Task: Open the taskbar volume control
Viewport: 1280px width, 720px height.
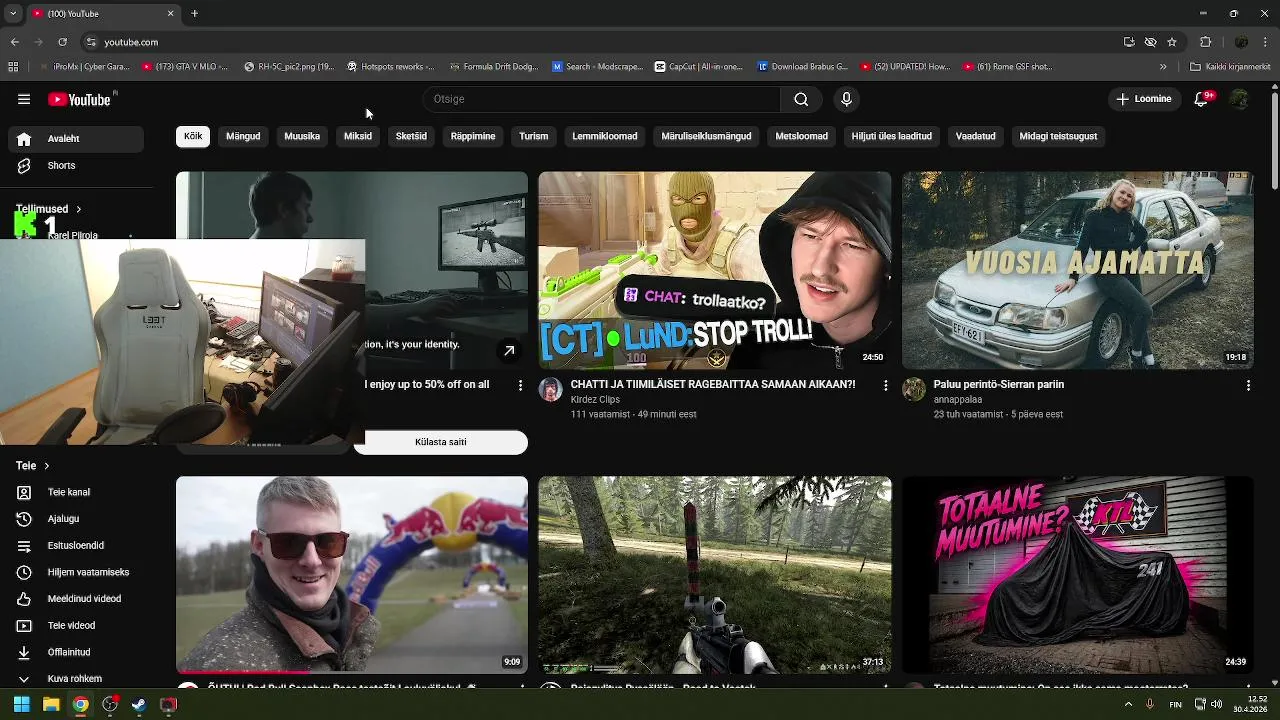Action: (x=1218, y=704)
